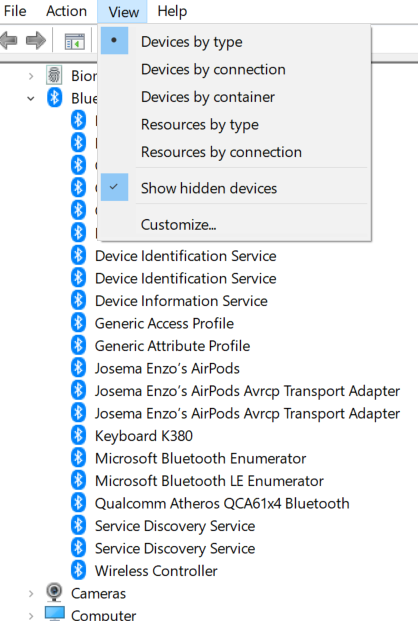The width and height of the screenshot is (418, 621).
Task: Click the Bluetooth category icon
Action: click(x=55, y=97)
